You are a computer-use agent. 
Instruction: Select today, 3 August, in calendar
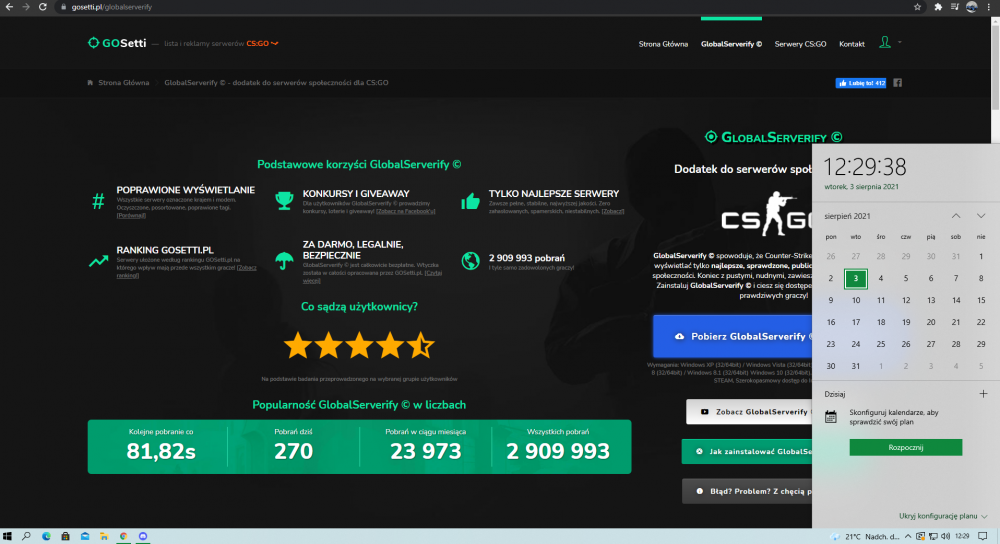click(x=855, y=278)
